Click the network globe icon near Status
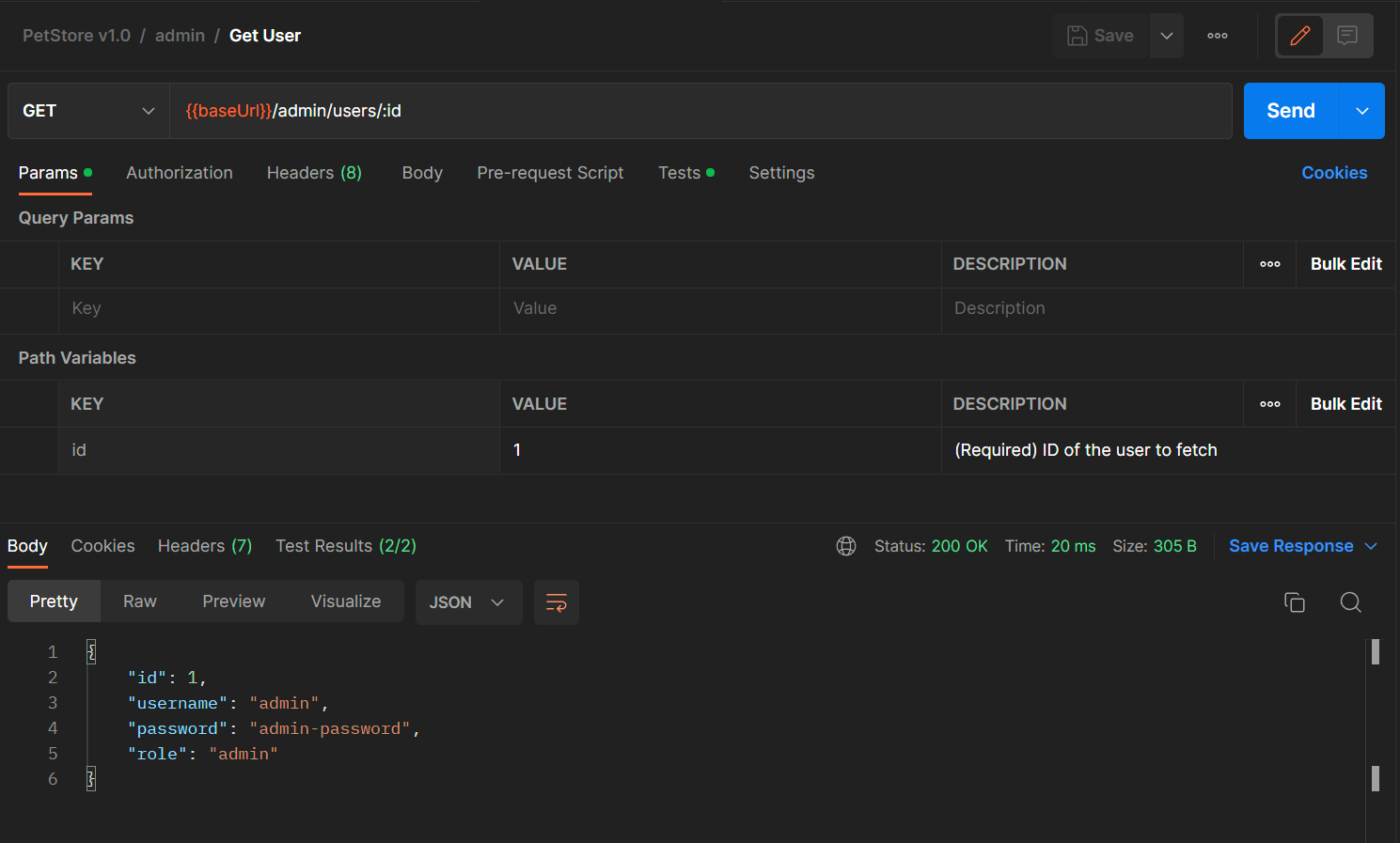Screen dimensions: 1400x843 [x=846, y=546]
